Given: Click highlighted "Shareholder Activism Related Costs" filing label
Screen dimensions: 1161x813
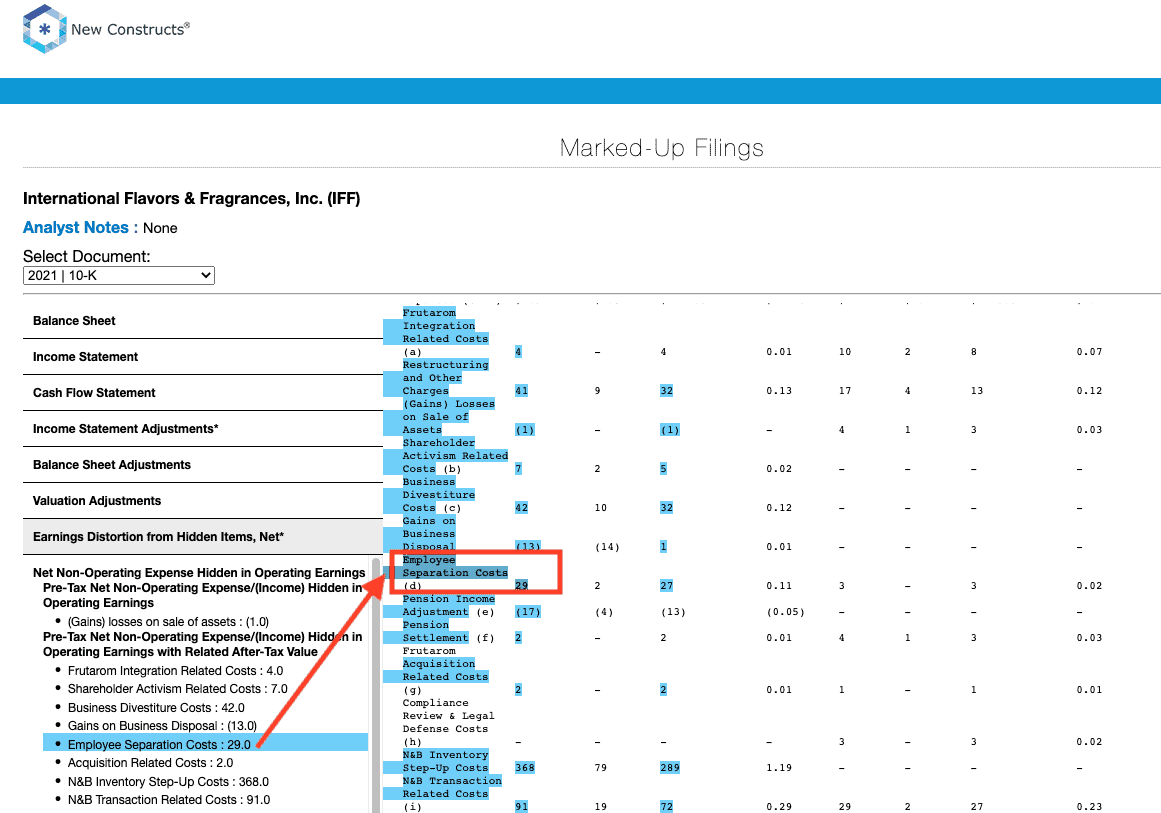Looking at the screenshot, I should (x=455, y=456).
